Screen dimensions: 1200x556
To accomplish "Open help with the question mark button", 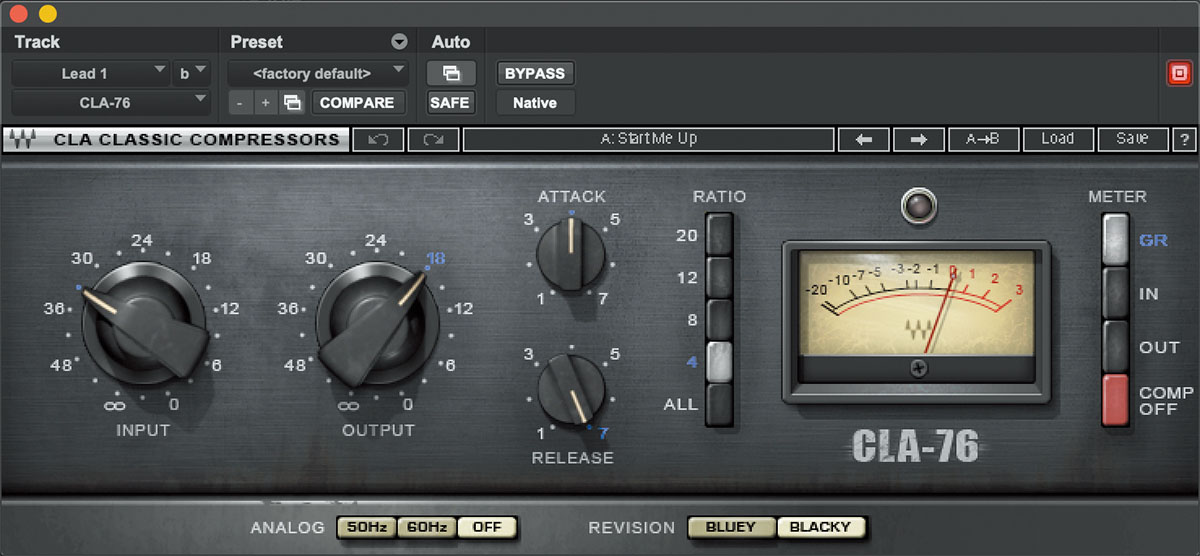I will click(x=1184, y=139).
